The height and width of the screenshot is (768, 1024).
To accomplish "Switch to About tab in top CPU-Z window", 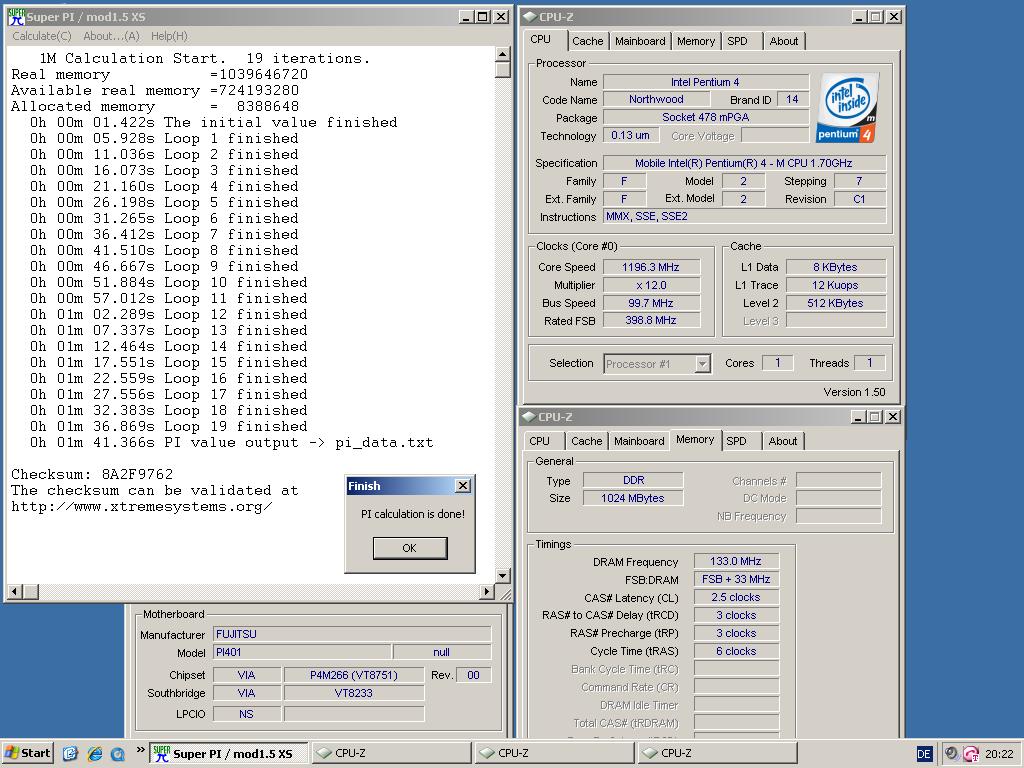I will [784, 41].
